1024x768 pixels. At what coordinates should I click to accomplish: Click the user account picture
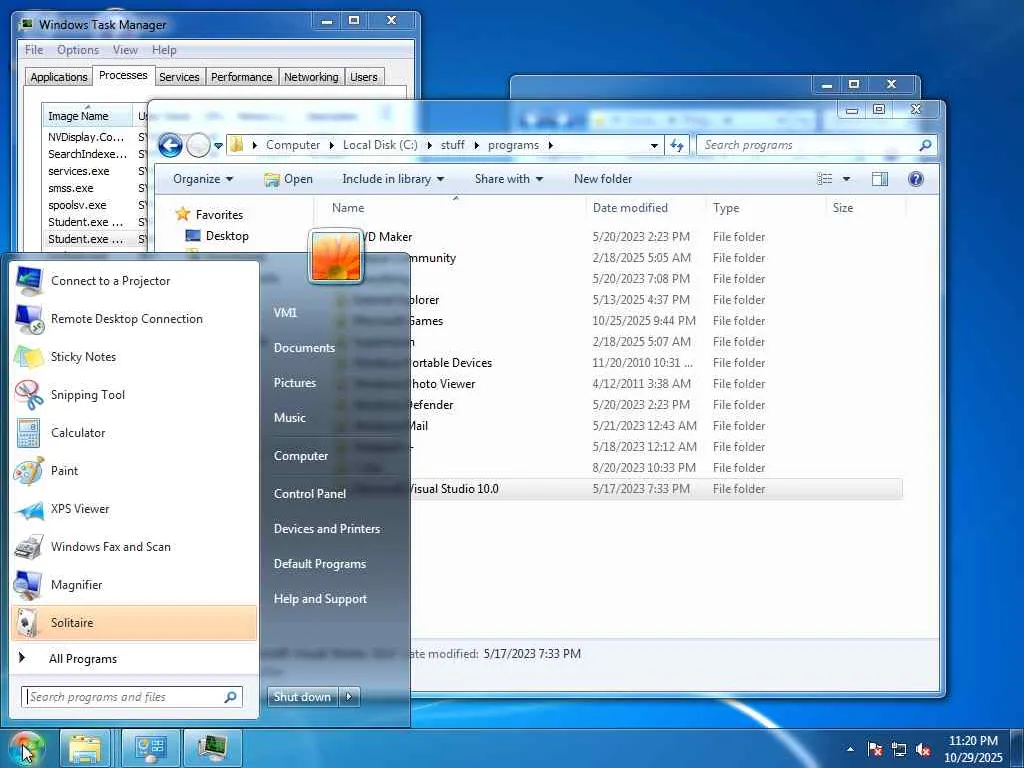click(x=335, y=256)
